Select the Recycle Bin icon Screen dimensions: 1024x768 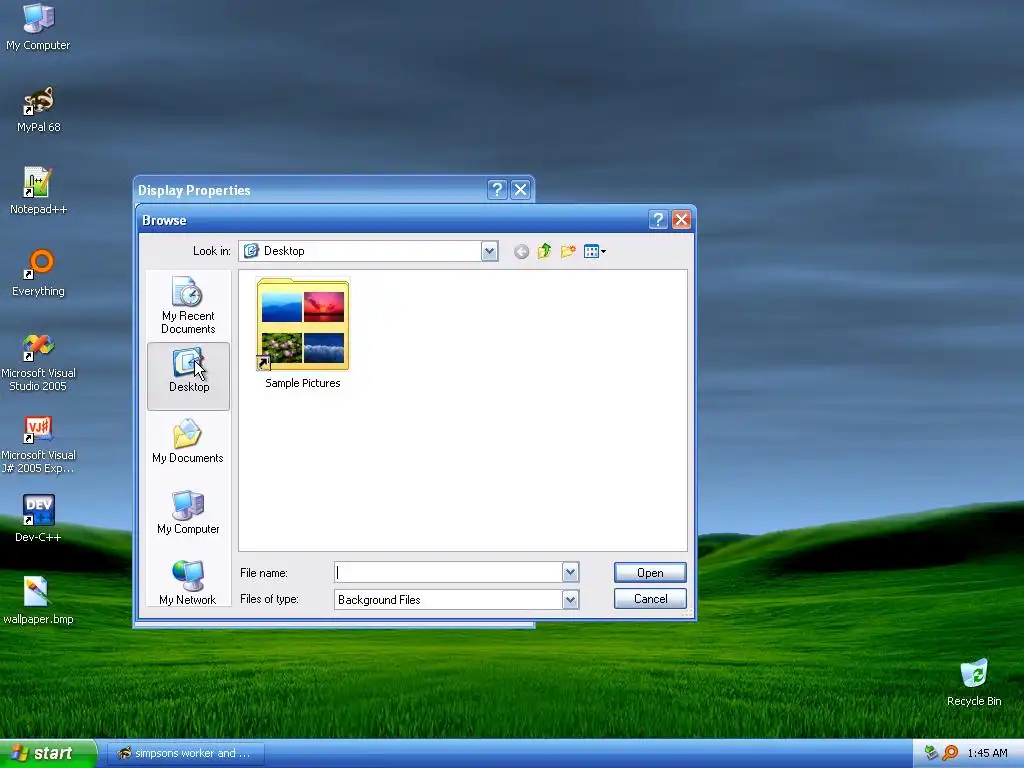click(974, 682)
